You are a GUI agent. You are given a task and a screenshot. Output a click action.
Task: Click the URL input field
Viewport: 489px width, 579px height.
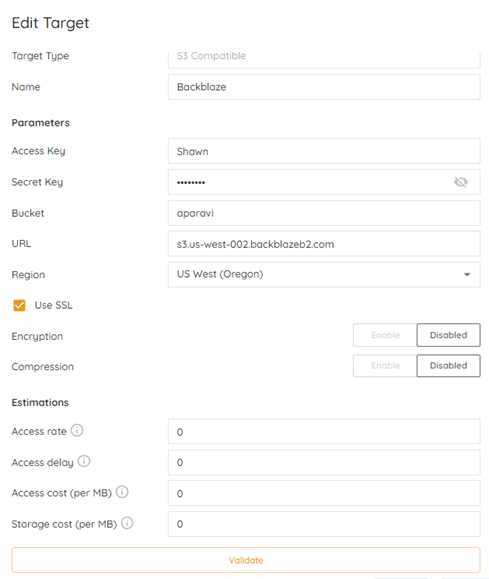[x=324, y=244]
